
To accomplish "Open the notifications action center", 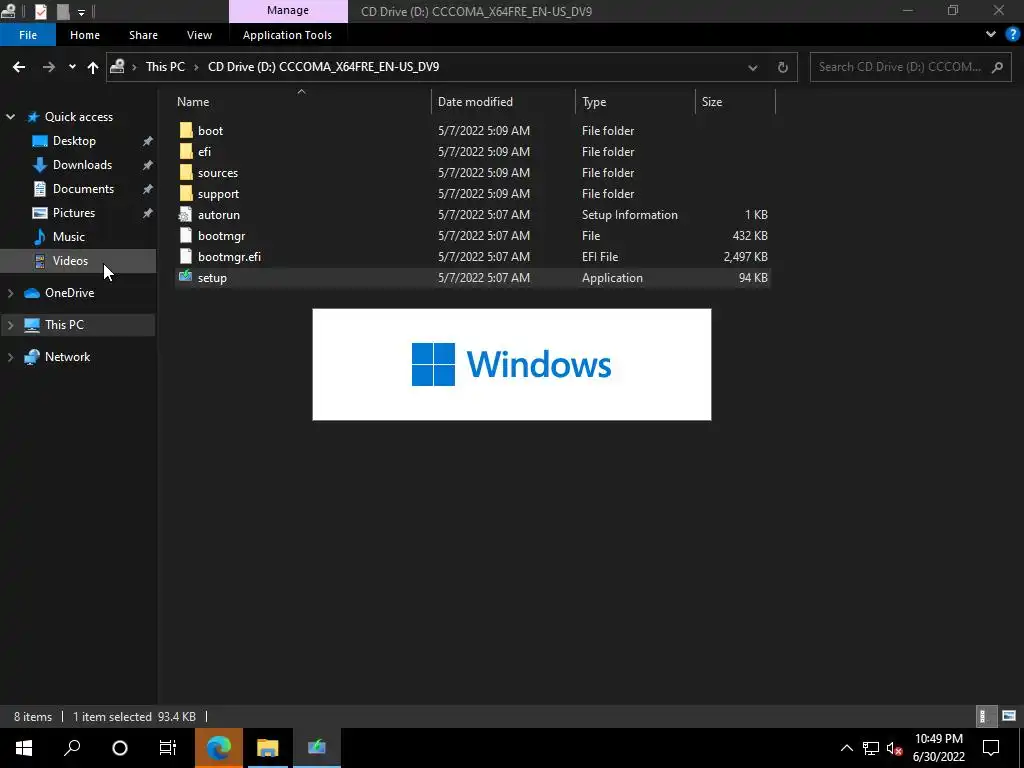I will 991,748.
